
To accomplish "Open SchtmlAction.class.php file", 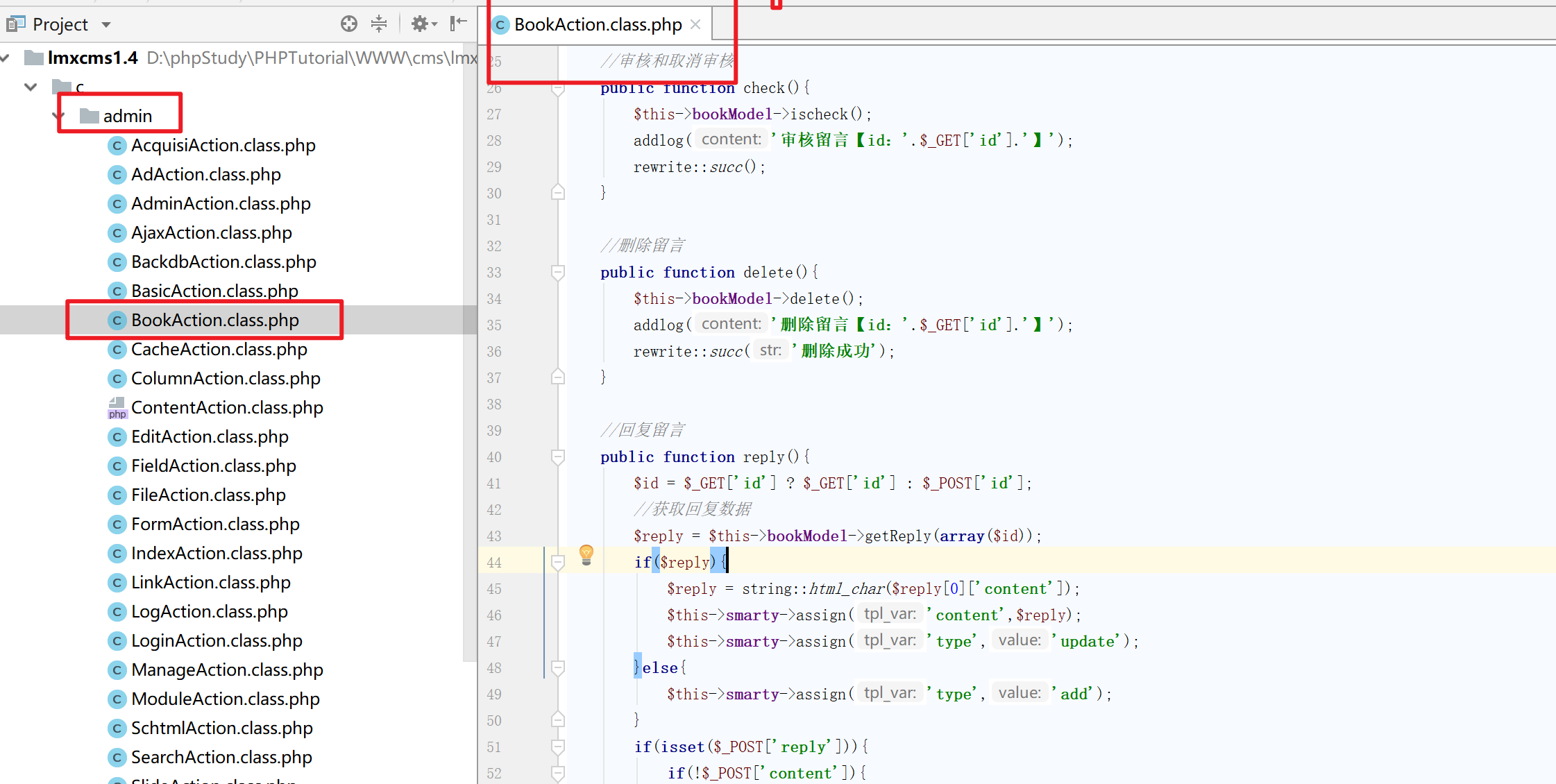I will coord(221,728).
